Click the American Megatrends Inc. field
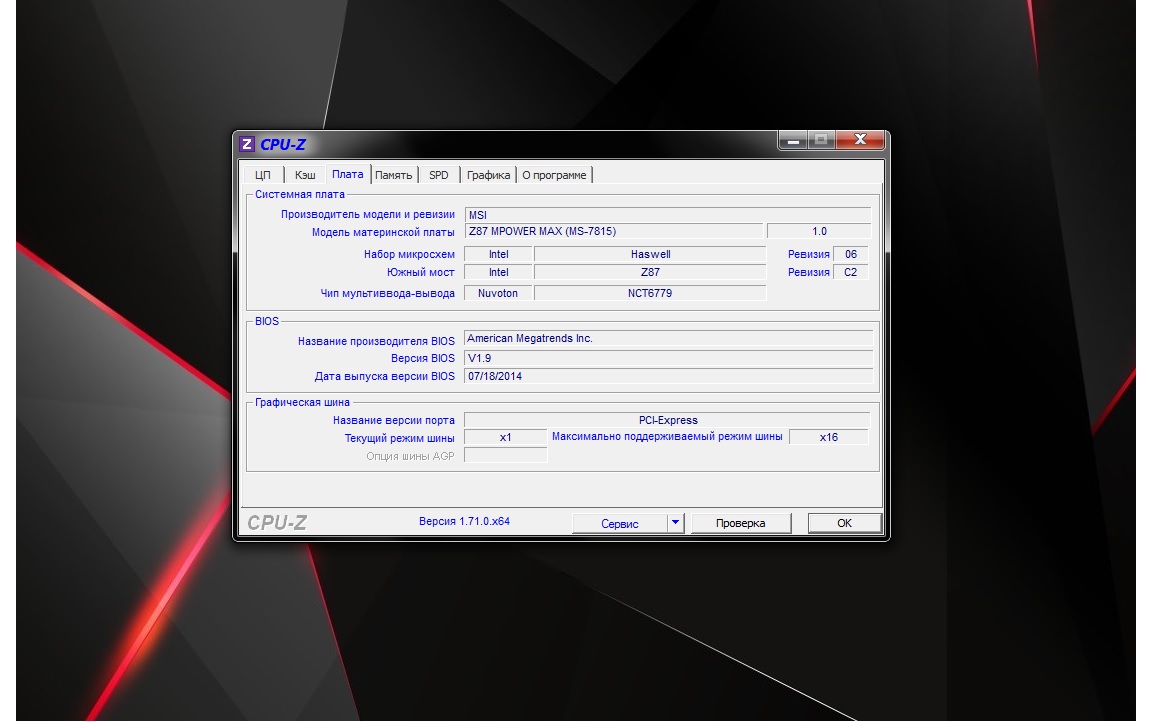 pyautogui.click(x=669, y=339)
